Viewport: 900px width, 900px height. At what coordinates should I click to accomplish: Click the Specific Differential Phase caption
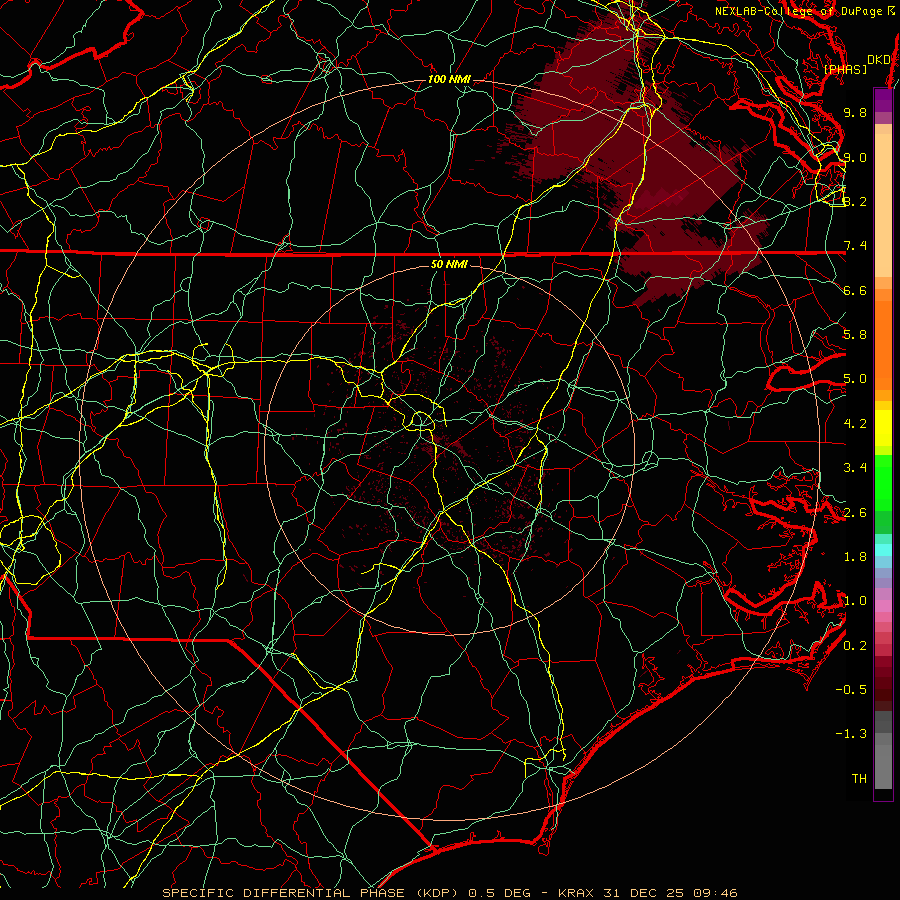click(x=450, y=893)
